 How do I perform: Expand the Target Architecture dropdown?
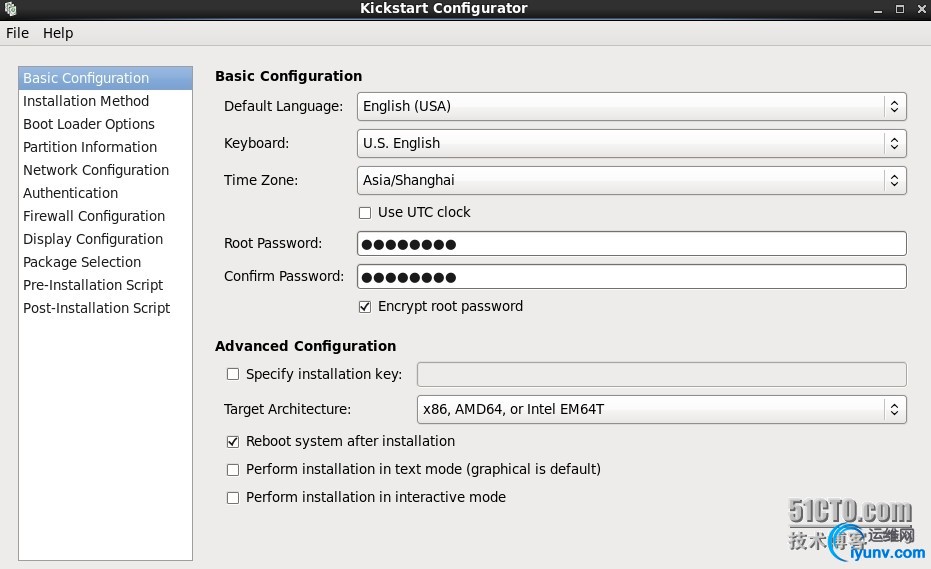[x=661, y=409]
